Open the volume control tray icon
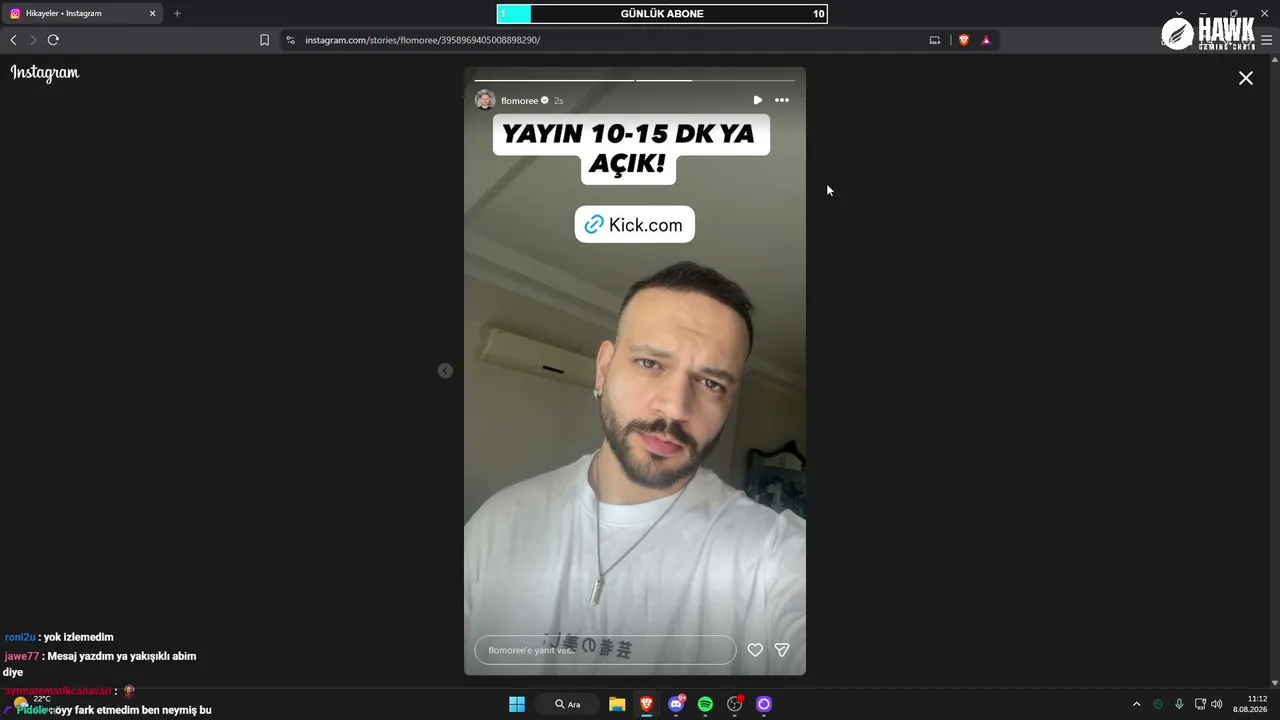 click(x=1217, y=704)
